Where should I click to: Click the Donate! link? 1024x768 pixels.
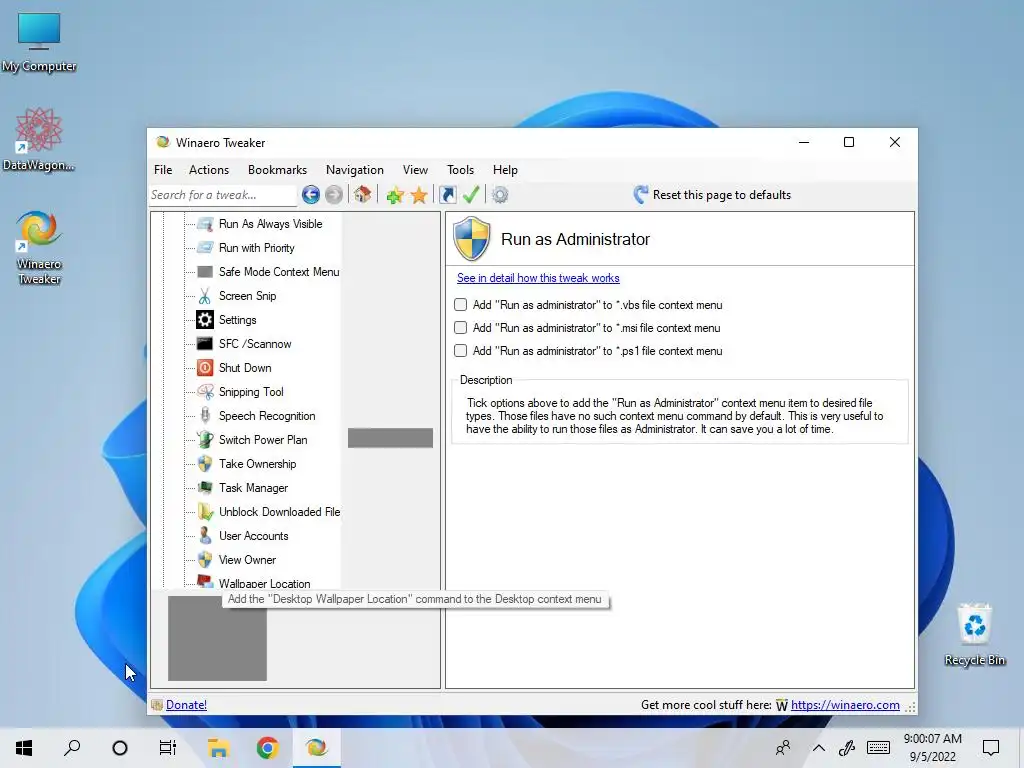coord(186,705)
